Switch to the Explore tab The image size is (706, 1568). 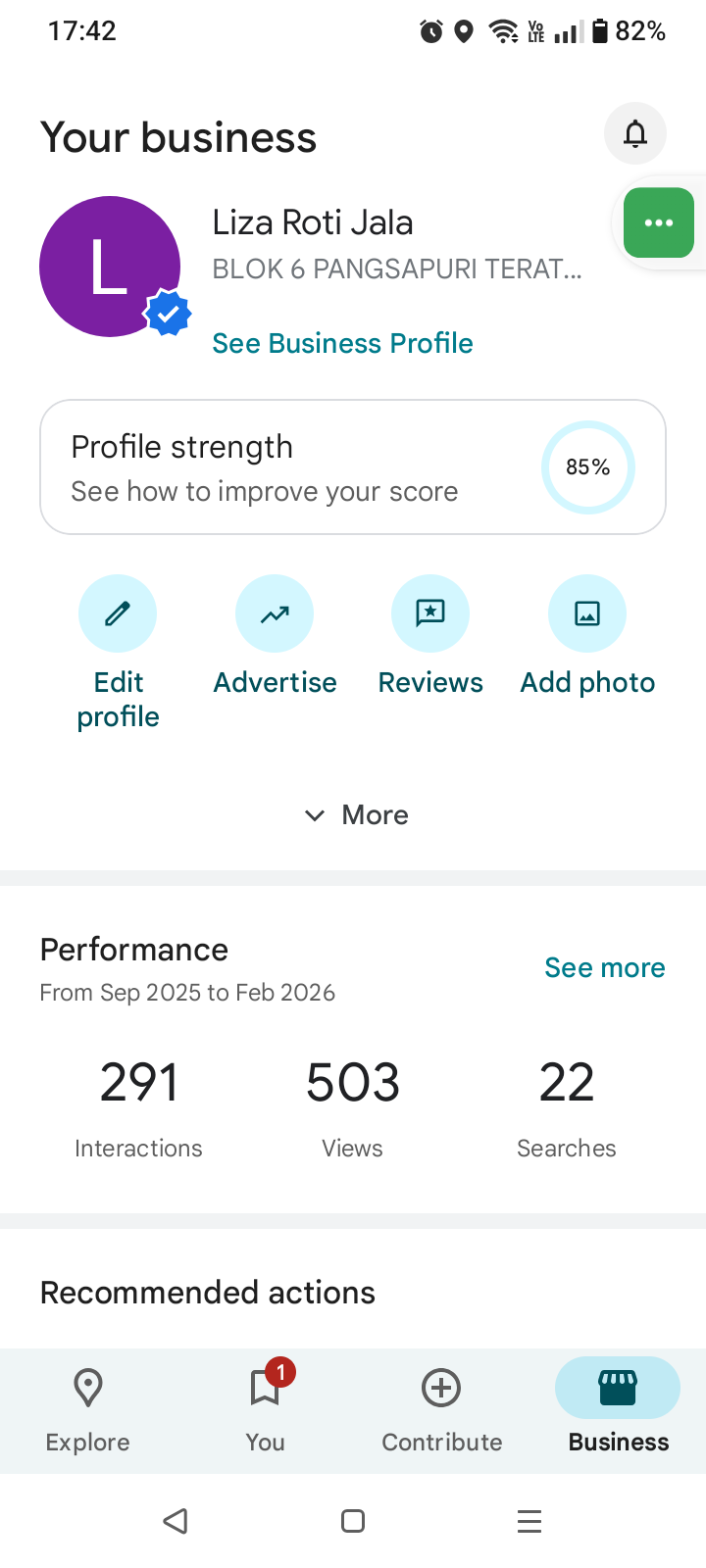pyautogui.click(x=88, y=1409)
